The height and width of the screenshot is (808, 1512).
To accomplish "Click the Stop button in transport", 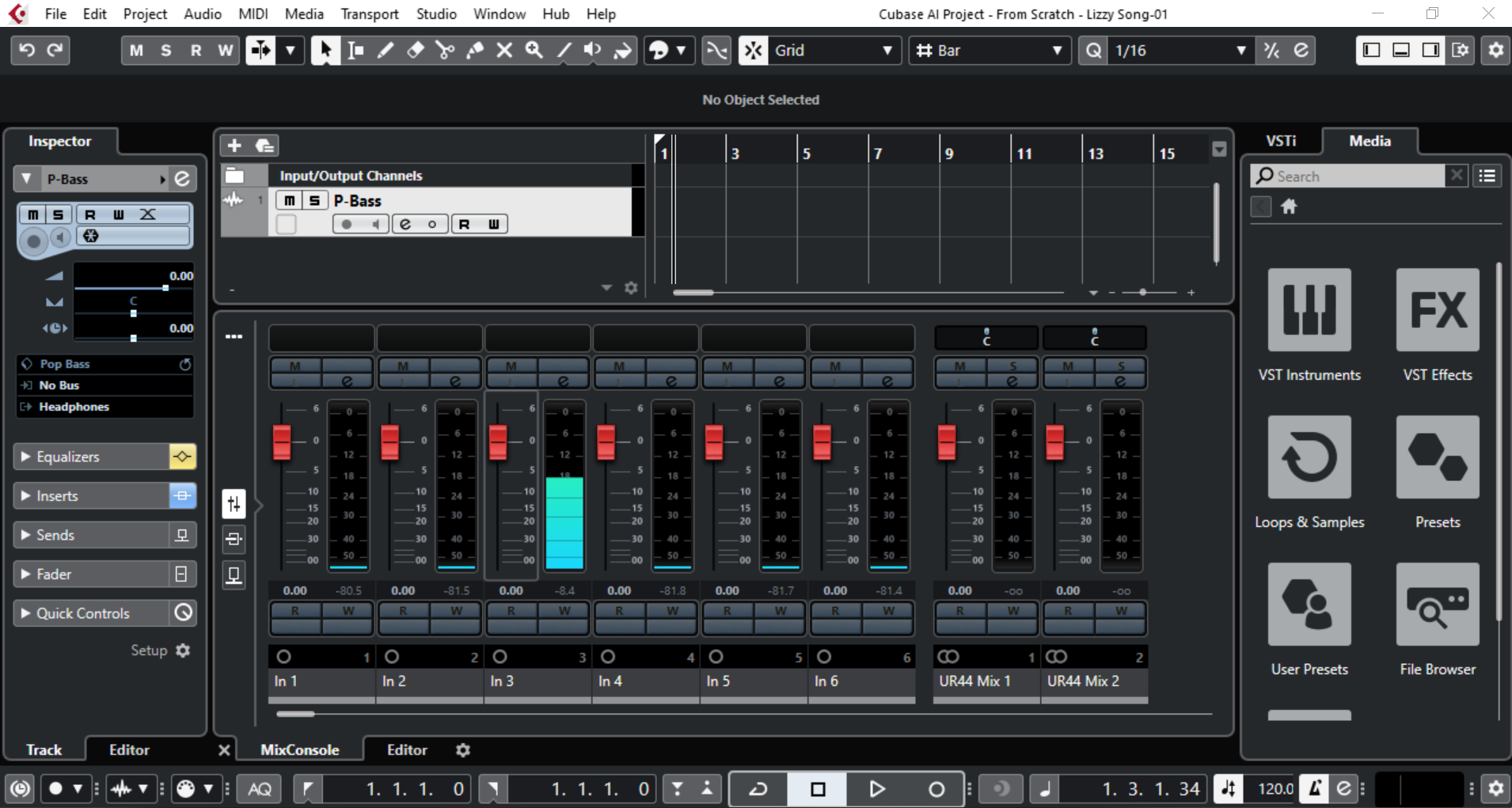I will (x=818, y=789).
